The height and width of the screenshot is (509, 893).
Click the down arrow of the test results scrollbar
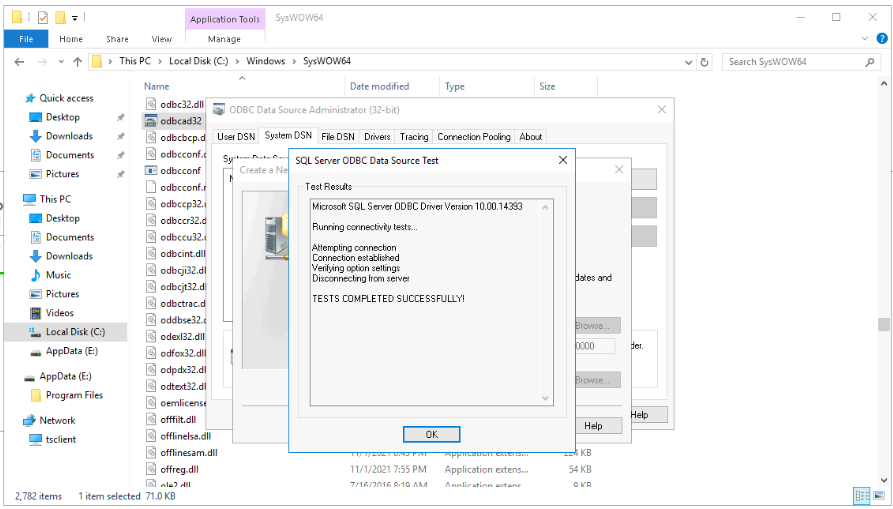click(x=545, y=398)
